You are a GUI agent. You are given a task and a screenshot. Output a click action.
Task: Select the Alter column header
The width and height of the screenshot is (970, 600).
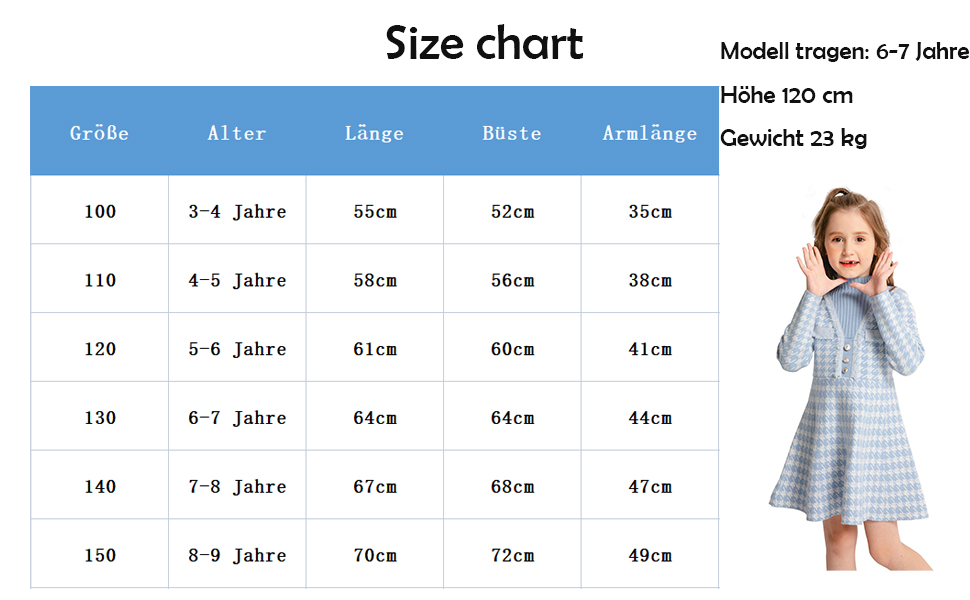tap(237, 133)
